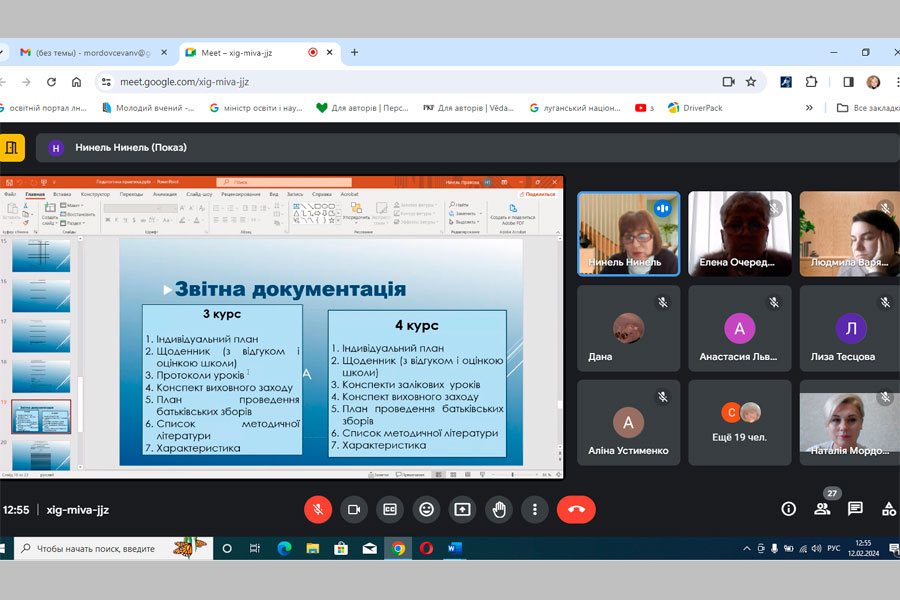Open the emoji reactions button
The image size is (900, 600).
[x=426, y=510]
